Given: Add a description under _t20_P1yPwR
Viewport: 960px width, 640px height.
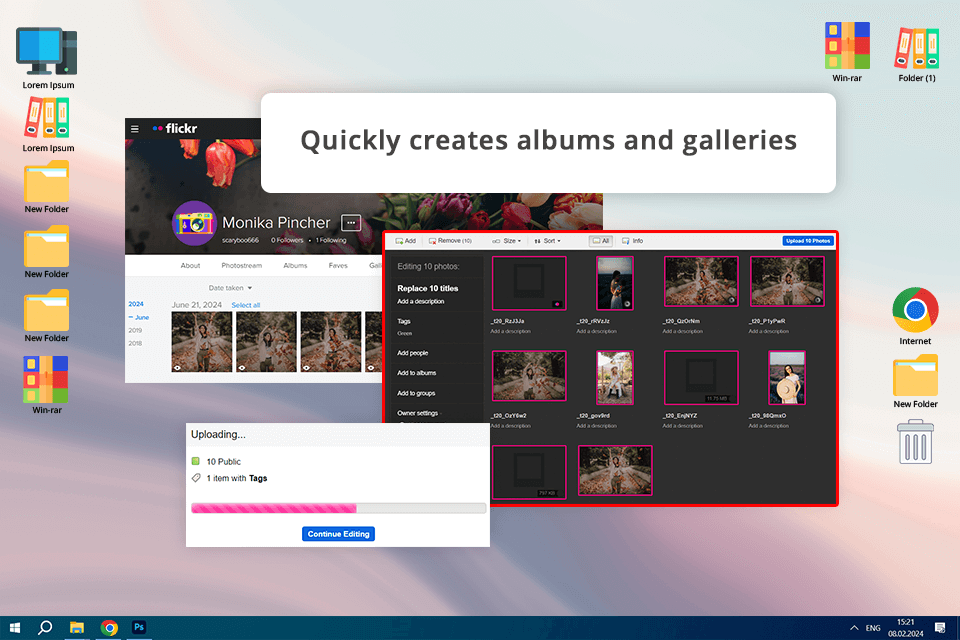Looking at the screenshot, I should (x=768, y=331).
